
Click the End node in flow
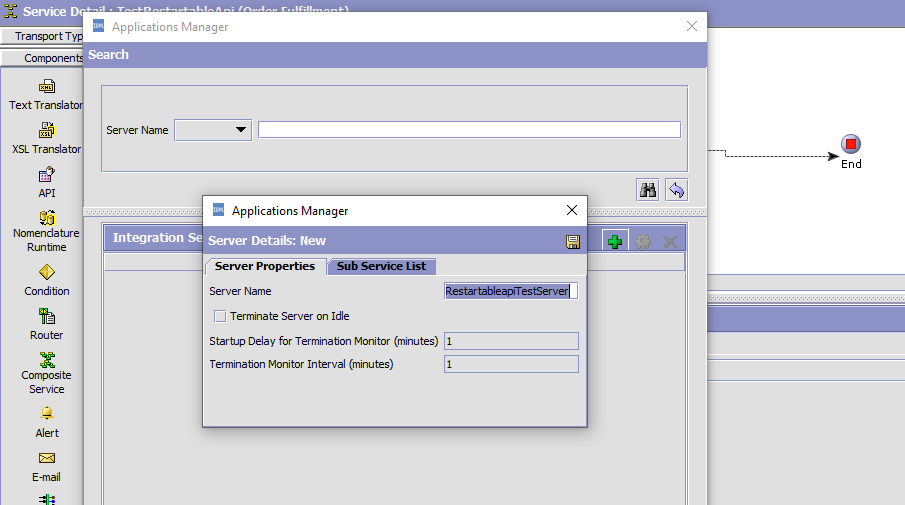[x=851, y=145]
